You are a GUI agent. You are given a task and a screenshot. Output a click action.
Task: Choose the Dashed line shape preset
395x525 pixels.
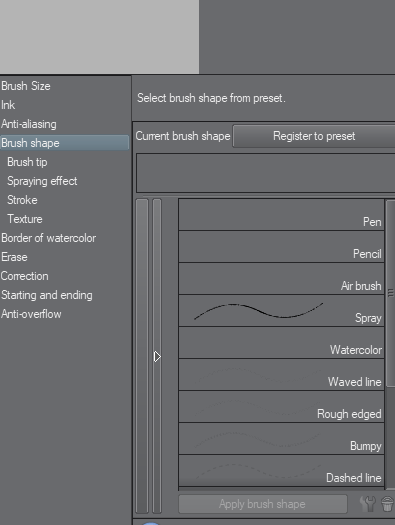(x=281, y=471)
